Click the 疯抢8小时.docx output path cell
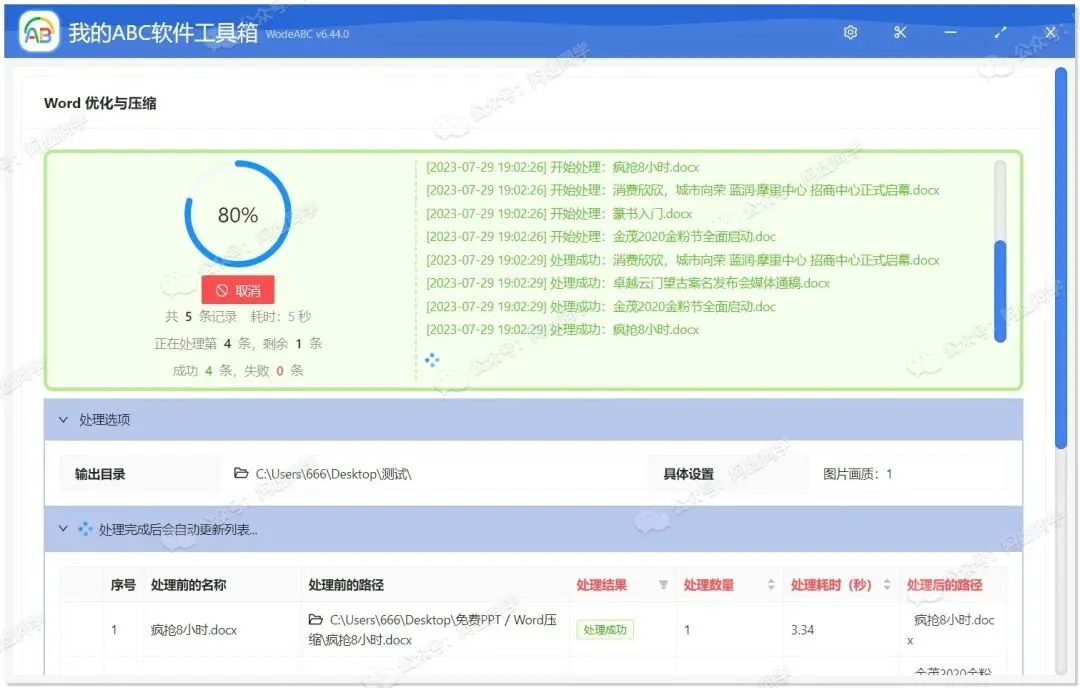1080x688 pixels. [x=953, y=629]
